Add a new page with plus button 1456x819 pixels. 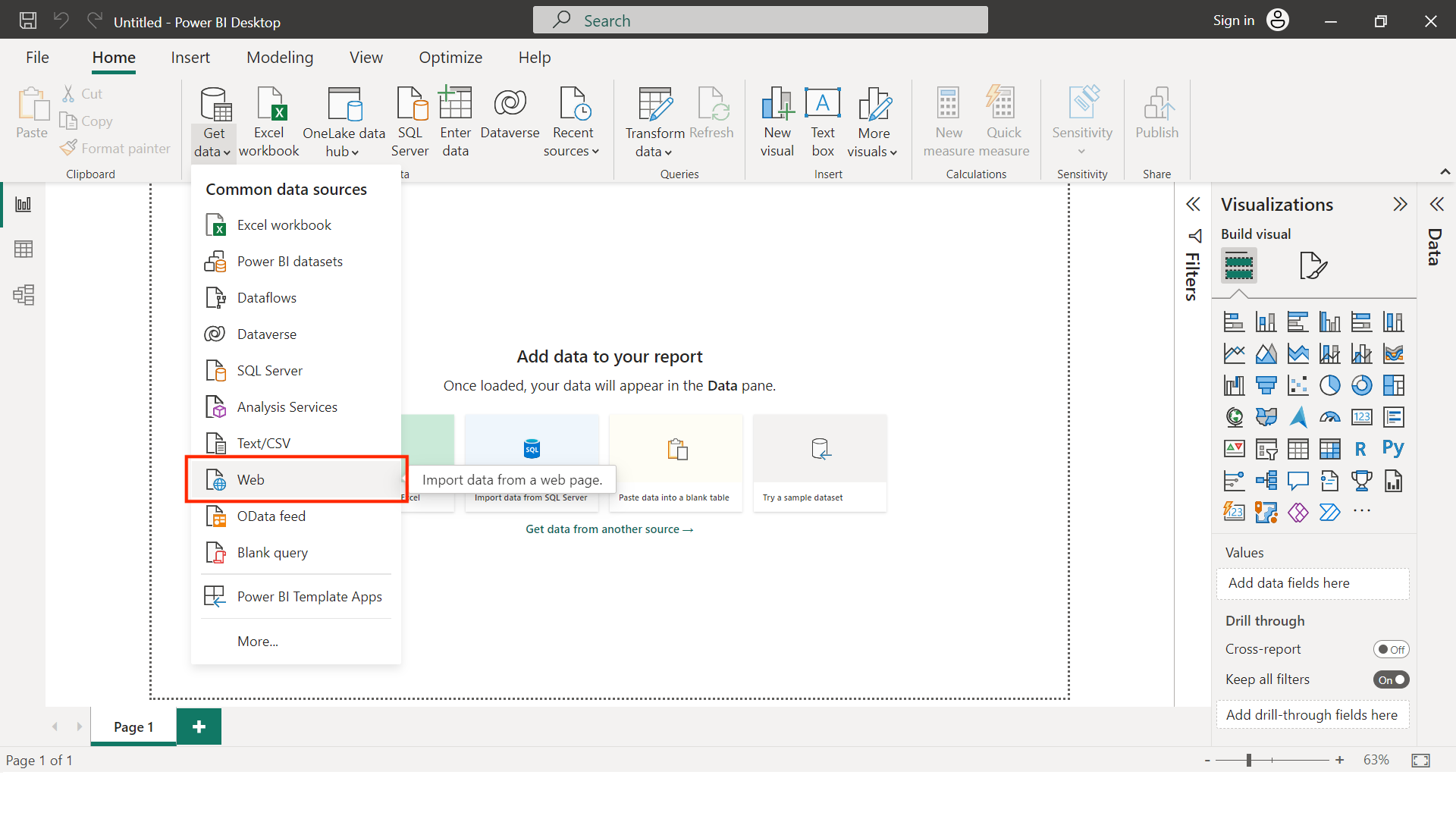click(199, 726)
